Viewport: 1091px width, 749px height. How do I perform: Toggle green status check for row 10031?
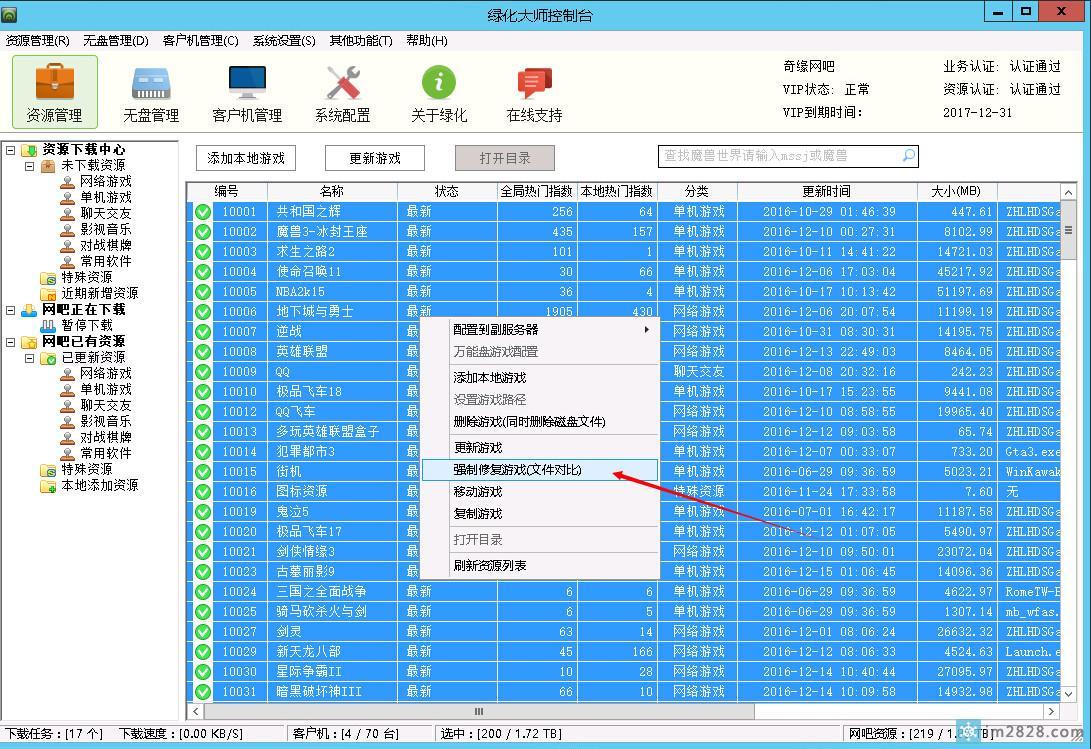coord(203,692)
